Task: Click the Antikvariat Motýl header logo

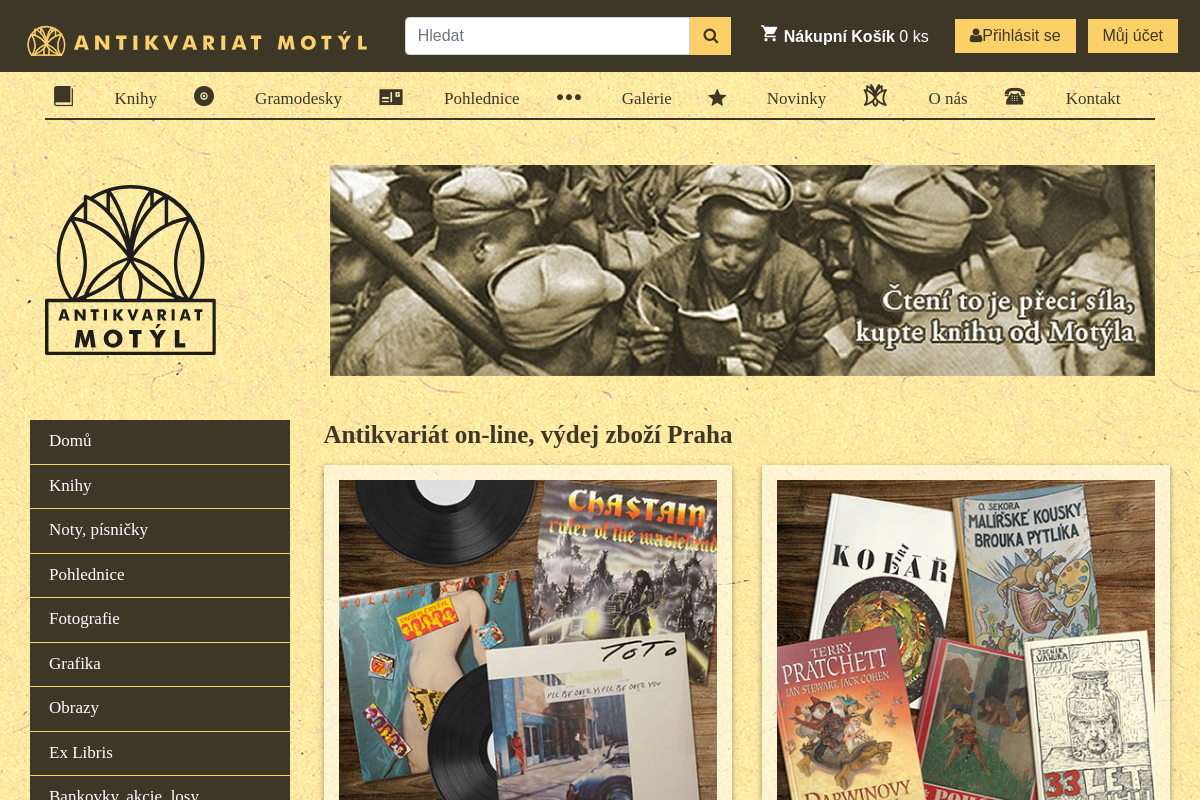Action: pyautogui.click(x=197, y=41)
